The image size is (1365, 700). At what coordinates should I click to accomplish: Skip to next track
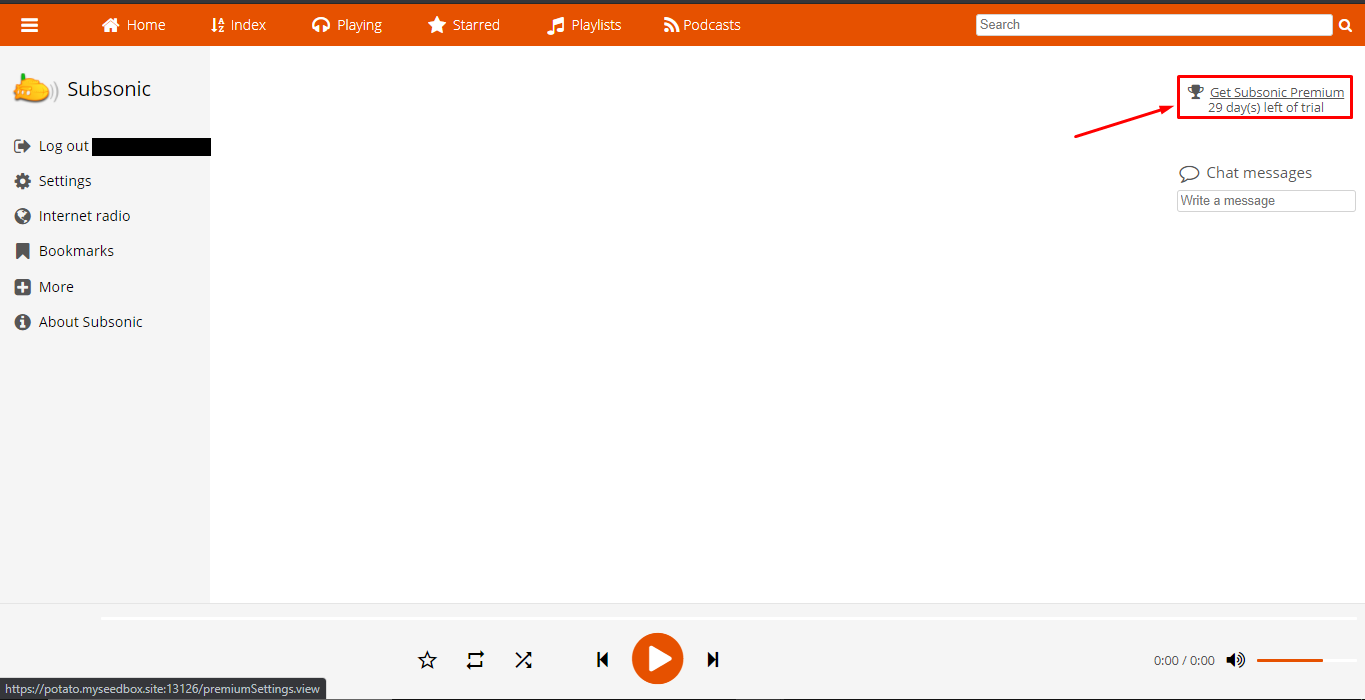[713, 660]
